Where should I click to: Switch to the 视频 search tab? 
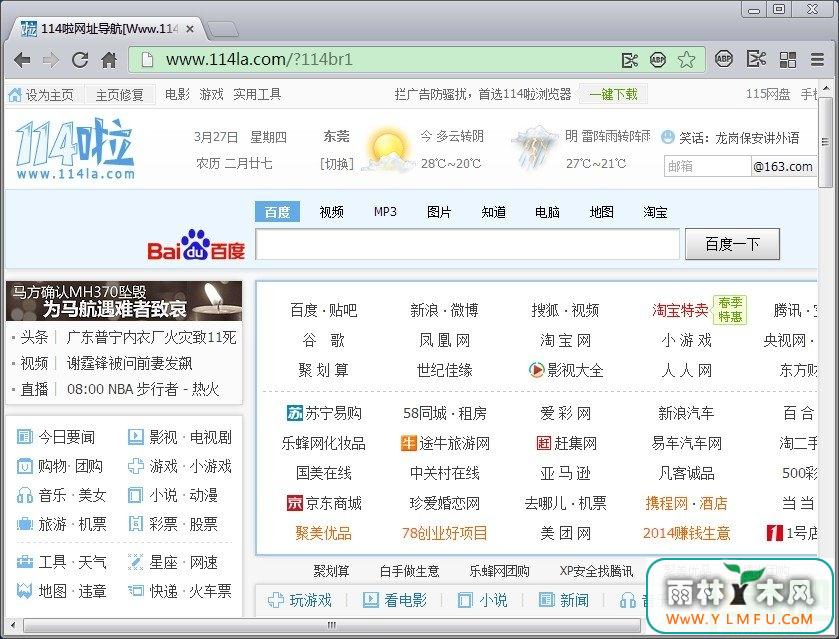click(x=331, y=212)
